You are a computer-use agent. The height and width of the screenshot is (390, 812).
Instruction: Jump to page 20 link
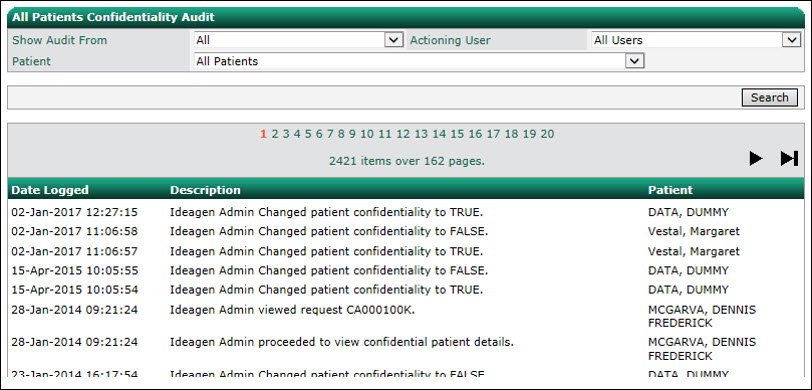click(547, 134)
